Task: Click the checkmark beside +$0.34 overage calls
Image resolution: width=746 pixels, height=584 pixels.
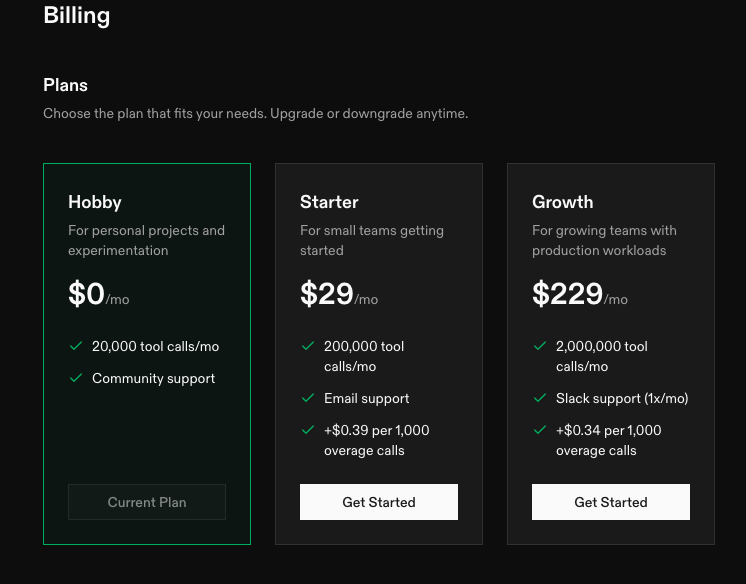Action: (539, 430)
